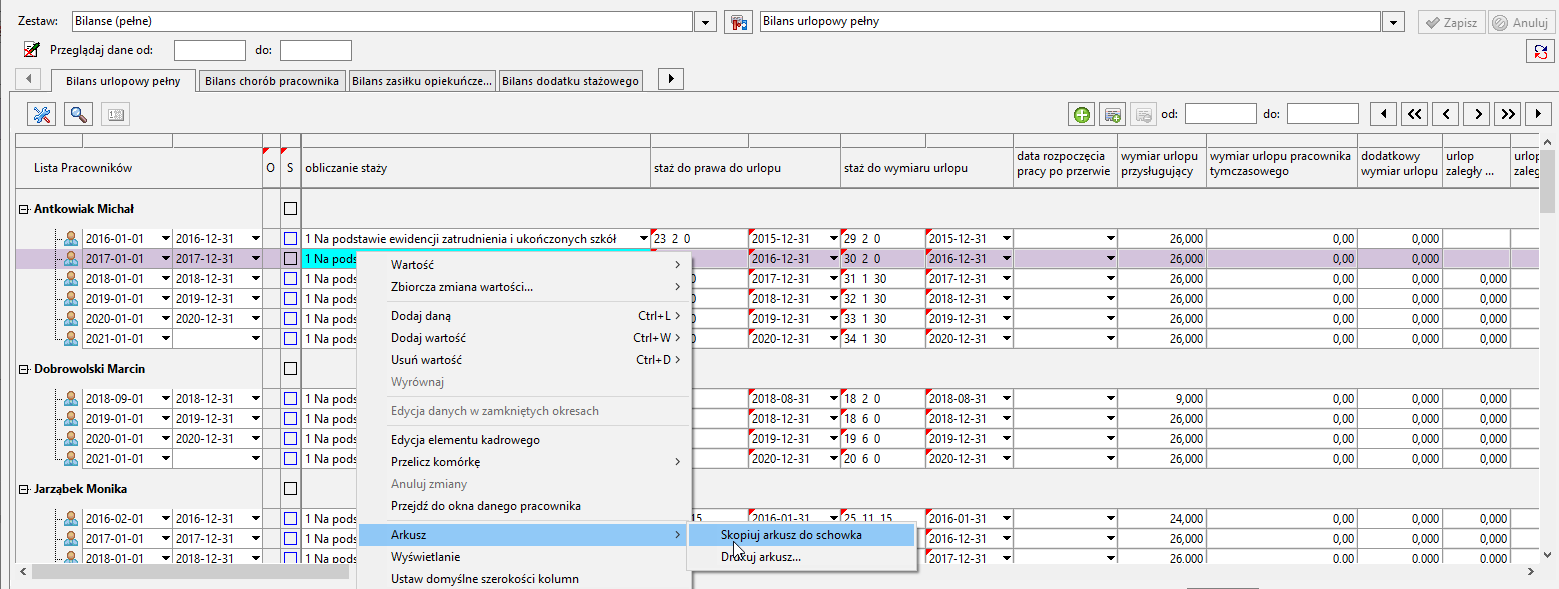Click the add-row icon with small plus
Viewport: 1559px width, 589px height.
pyautogui.click(x=1112, y=114)
